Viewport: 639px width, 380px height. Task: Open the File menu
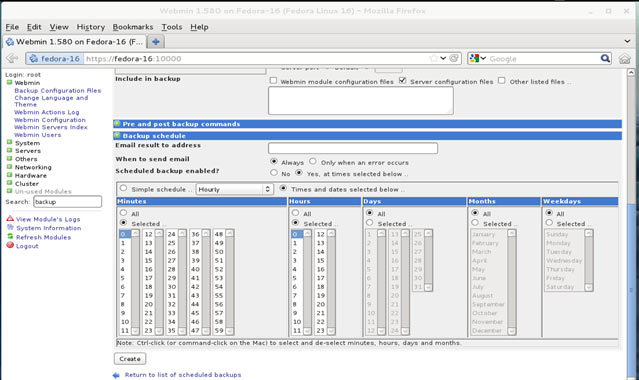click(x=12, y=27)
